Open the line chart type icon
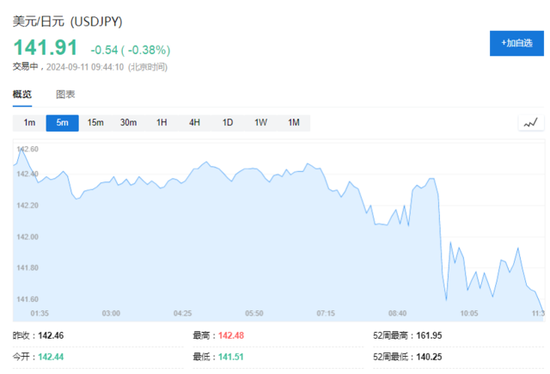The height and width of the screenshot is (374, 550). [531, 123]
